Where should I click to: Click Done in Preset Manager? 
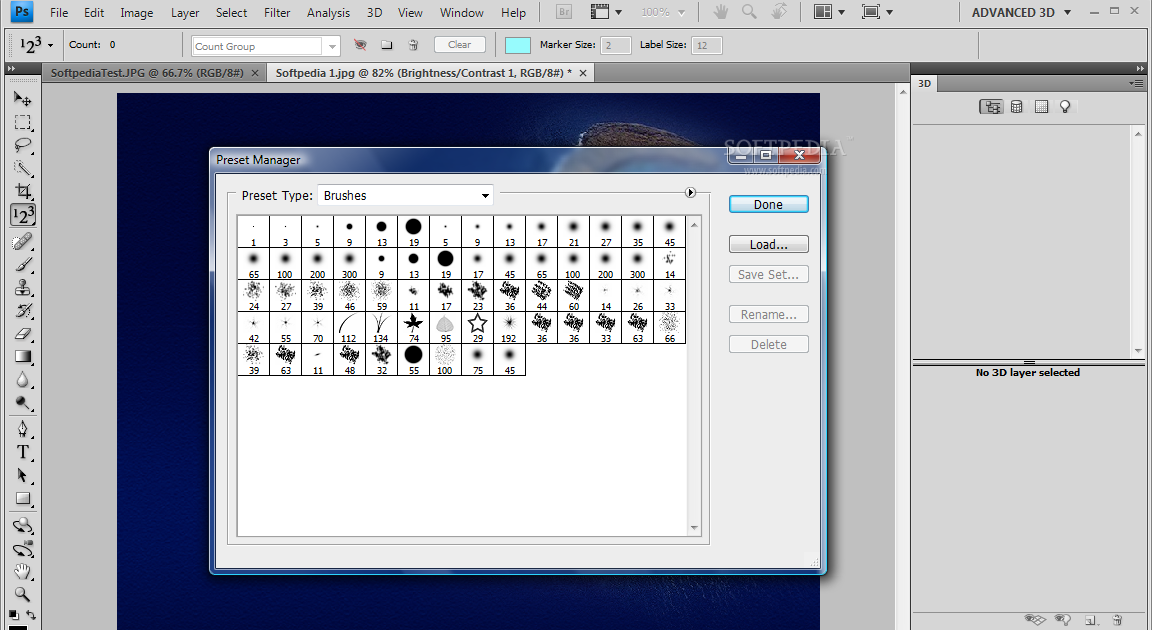point(768,204)
